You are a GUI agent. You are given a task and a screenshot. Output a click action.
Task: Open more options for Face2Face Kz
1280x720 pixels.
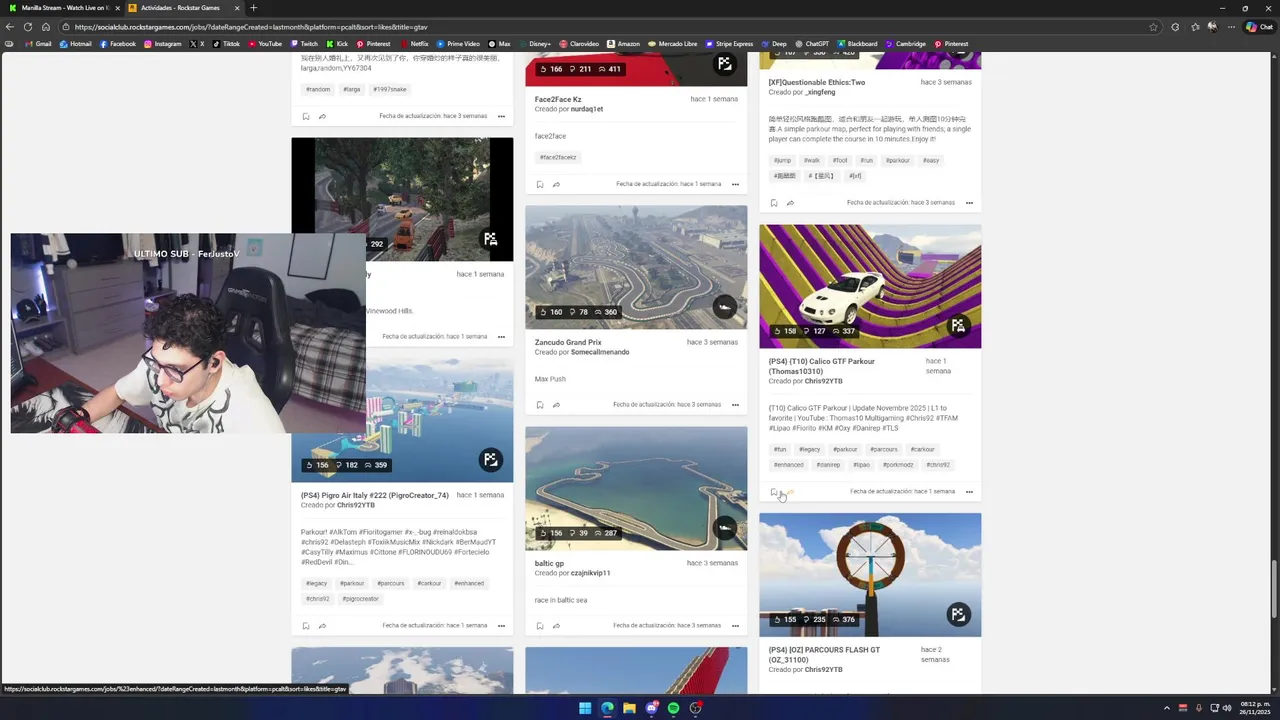[x=735, y=184]
